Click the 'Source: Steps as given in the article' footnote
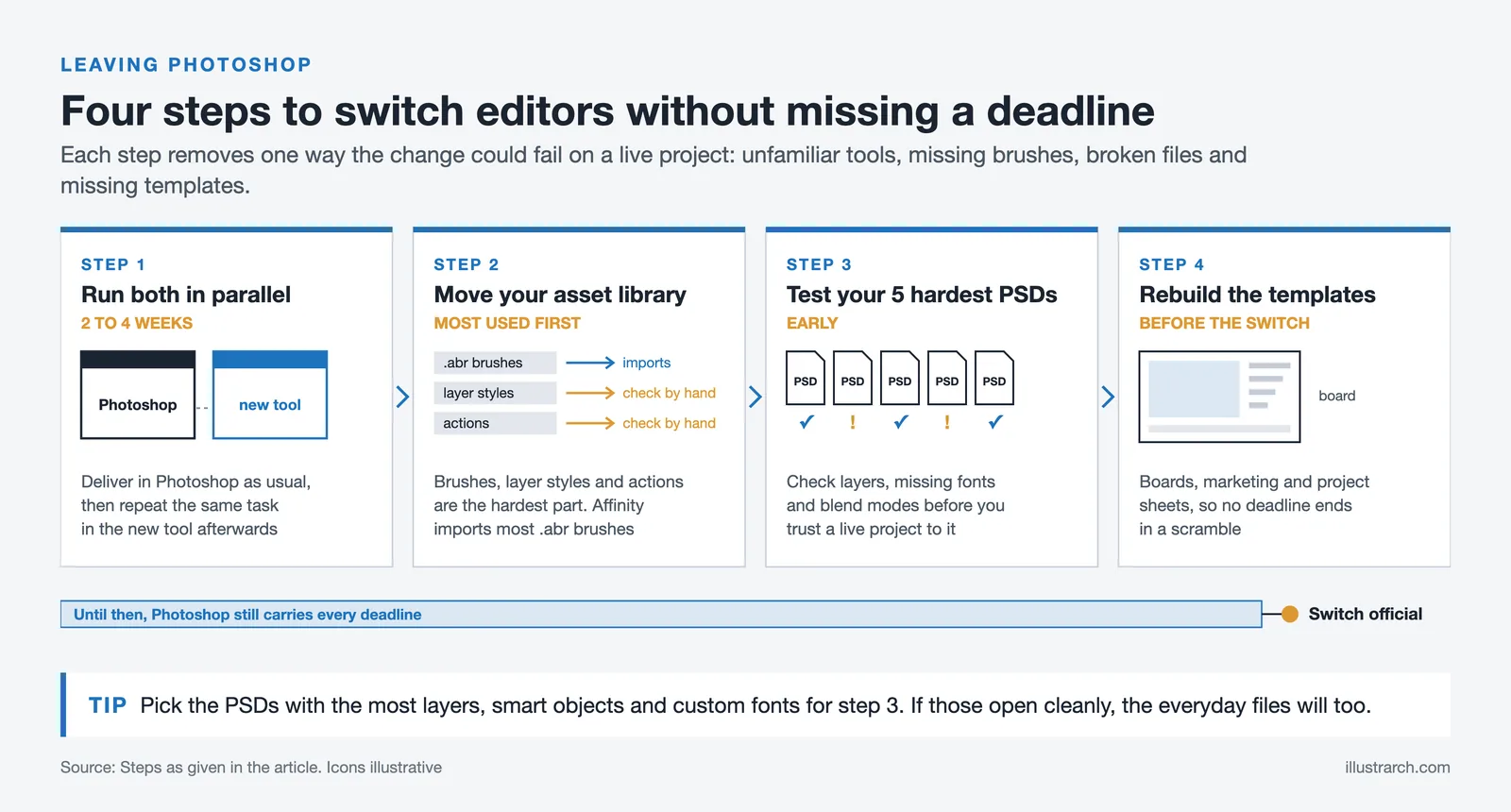Screen dimensions: 1511x812 [251, 768]
